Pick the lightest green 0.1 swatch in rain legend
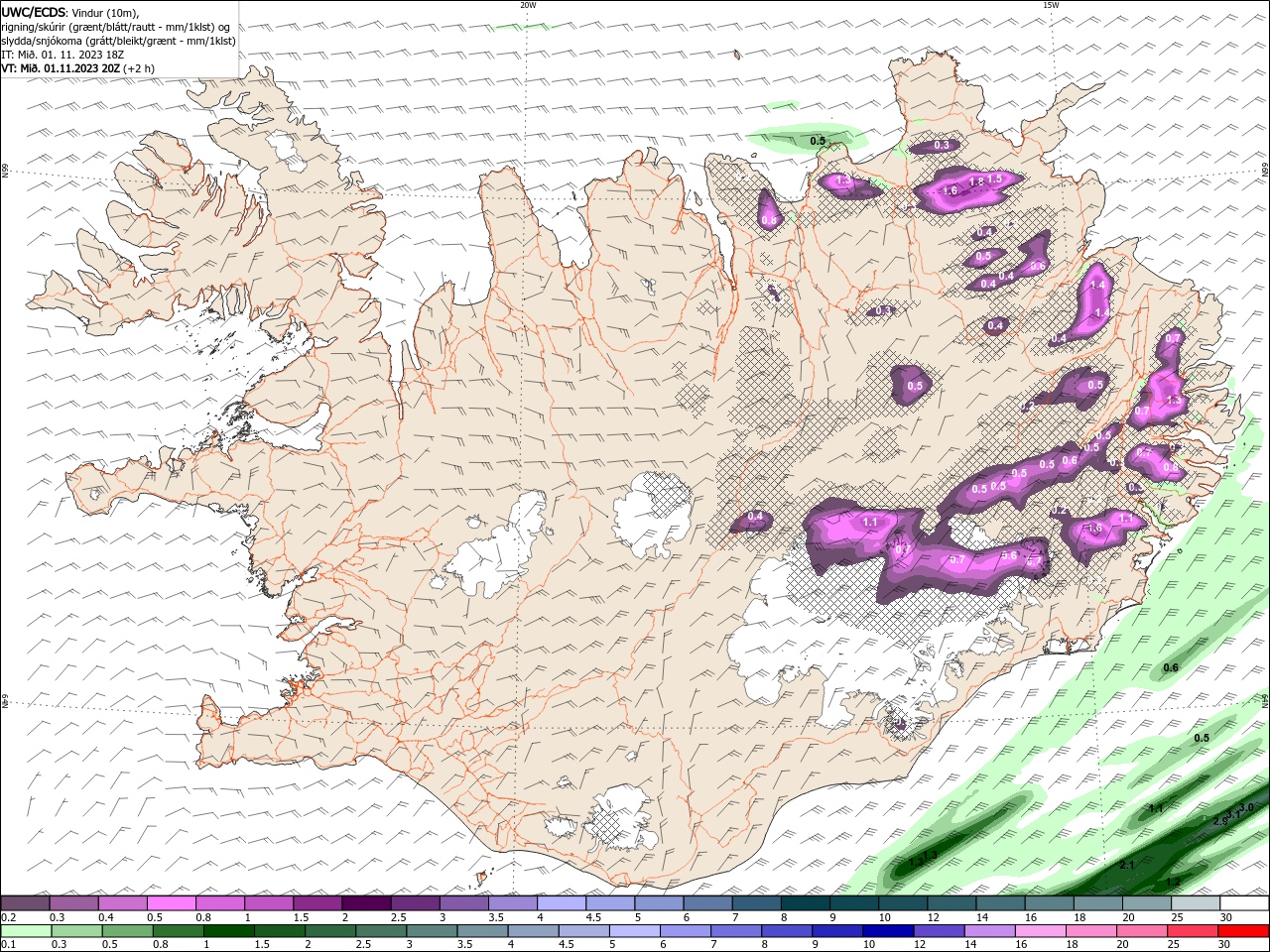The width and height of the screenshot is (1270, 952). [25, 931]
